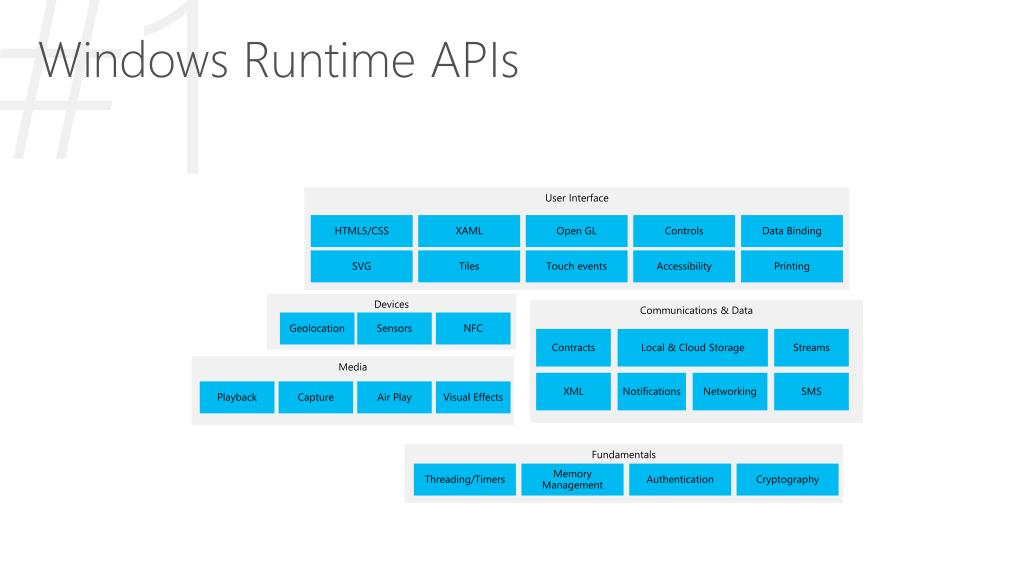
Task: Click the Media group heading
Action: tap(353, 367)
